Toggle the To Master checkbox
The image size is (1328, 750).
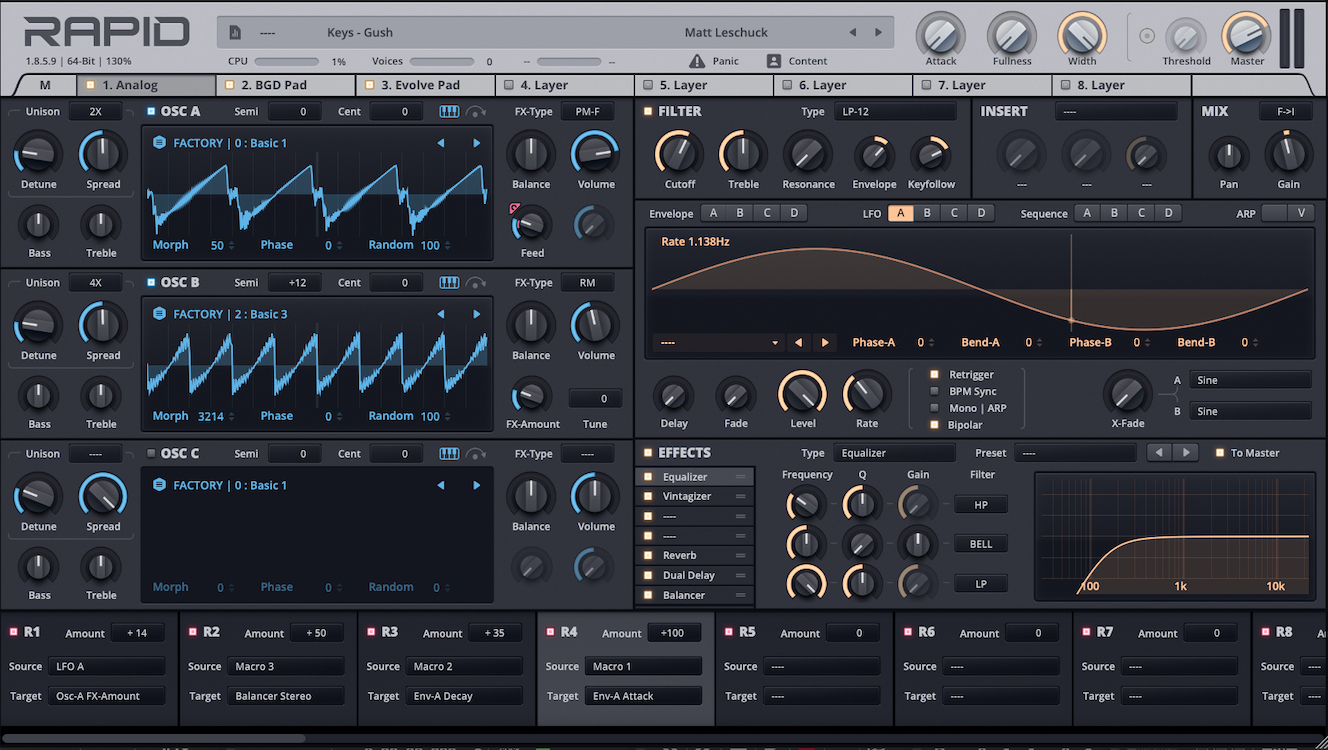pos(1219,453)
